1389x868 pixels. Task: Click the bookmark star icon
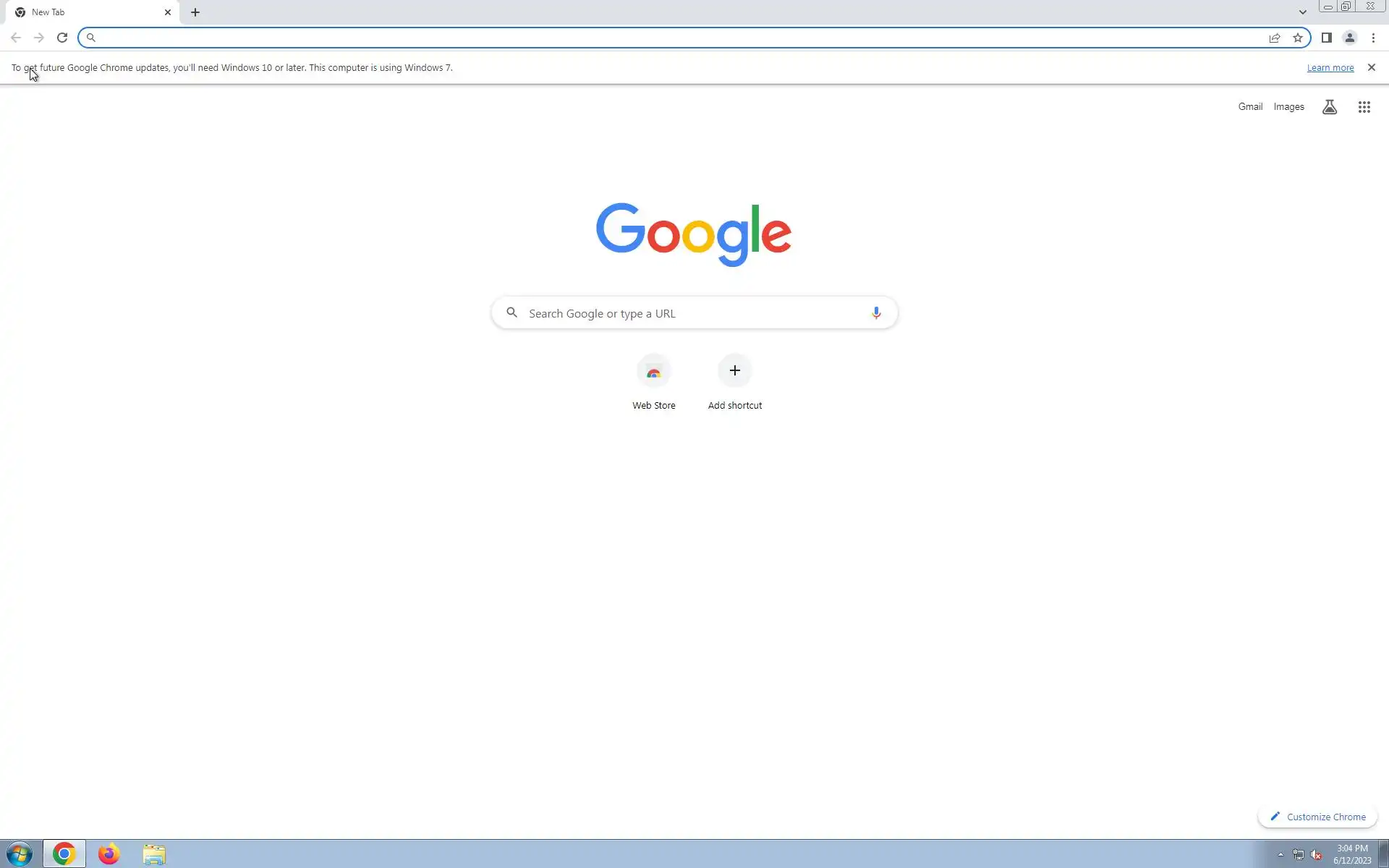click(1298, 38)
